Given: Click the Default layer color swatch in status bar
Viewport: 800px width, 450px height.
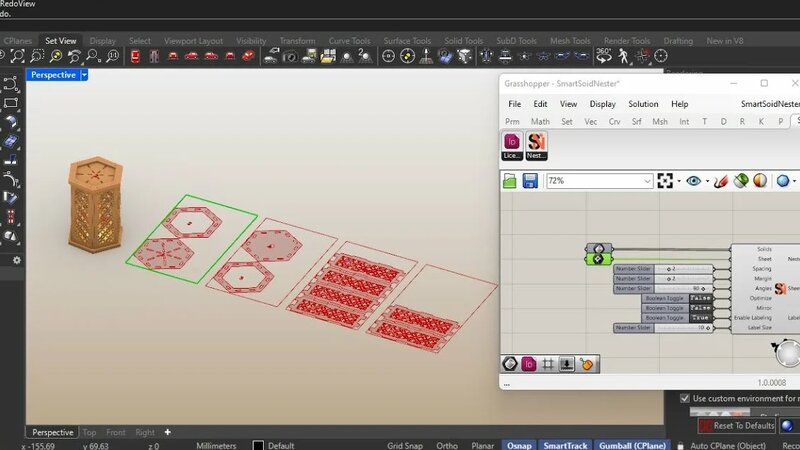Looking at the screenshot, I should pyautogui.click(x=258, y=445).
